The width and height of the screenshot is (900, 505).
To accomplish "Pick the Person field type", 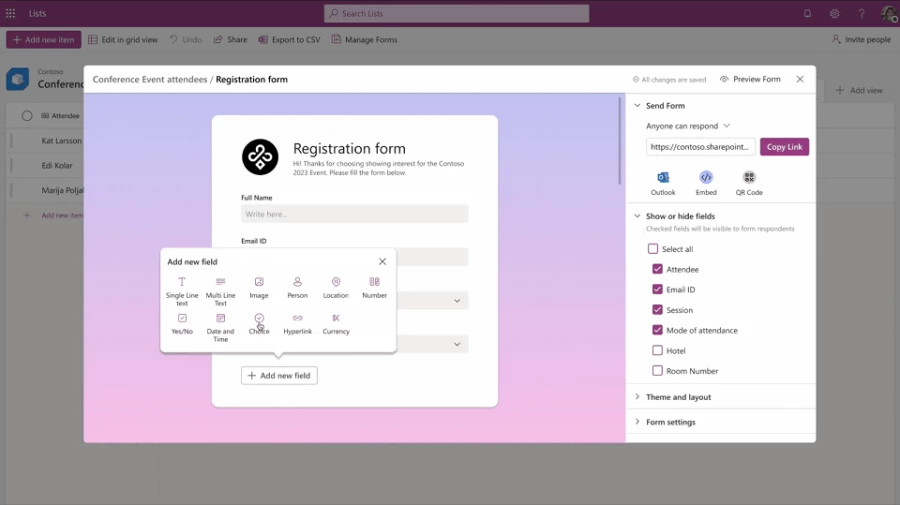I will (x=297, y=283).
